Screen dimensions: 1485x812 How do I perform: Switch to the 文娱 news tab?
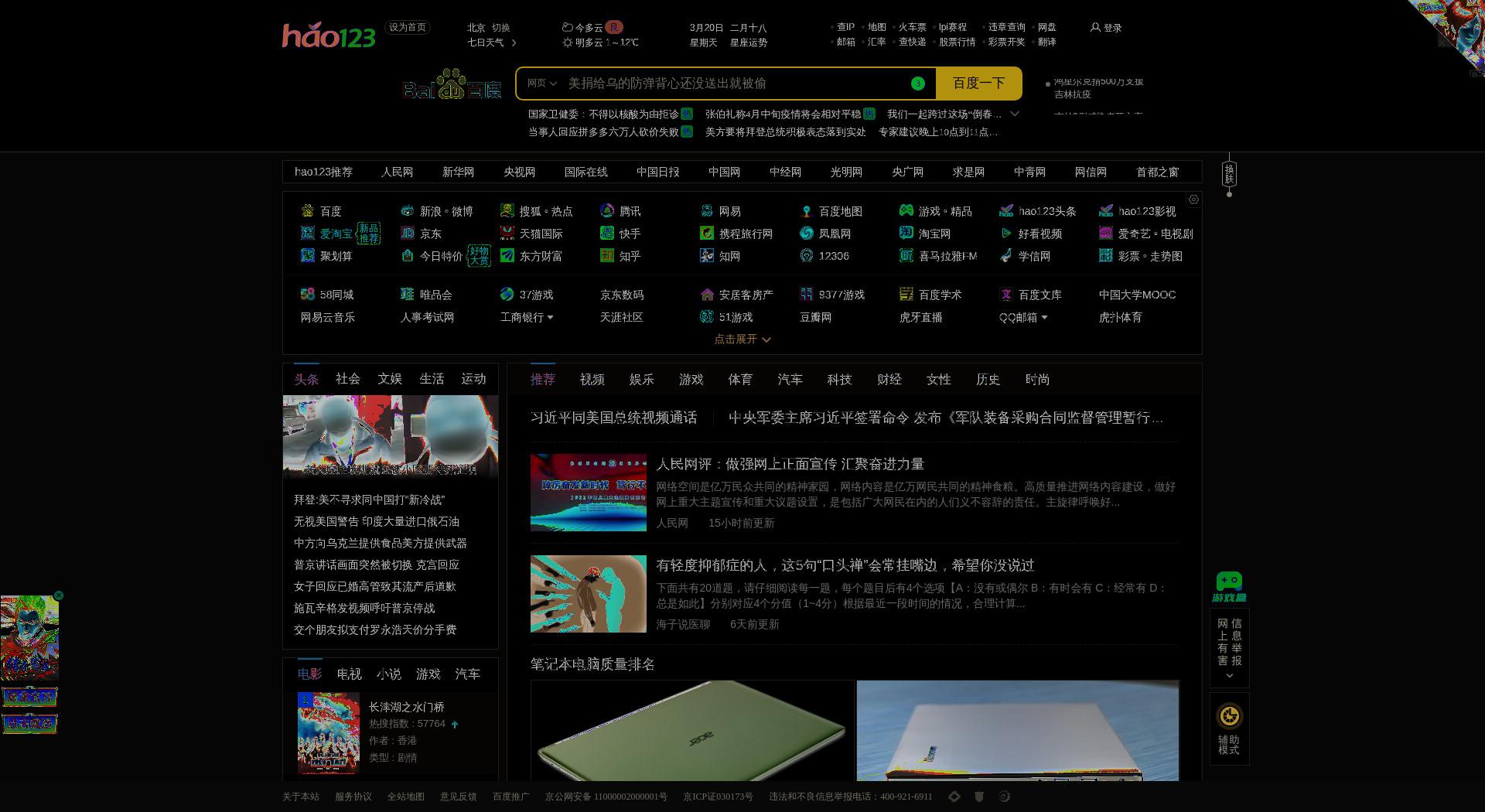(x=389, y=379)
